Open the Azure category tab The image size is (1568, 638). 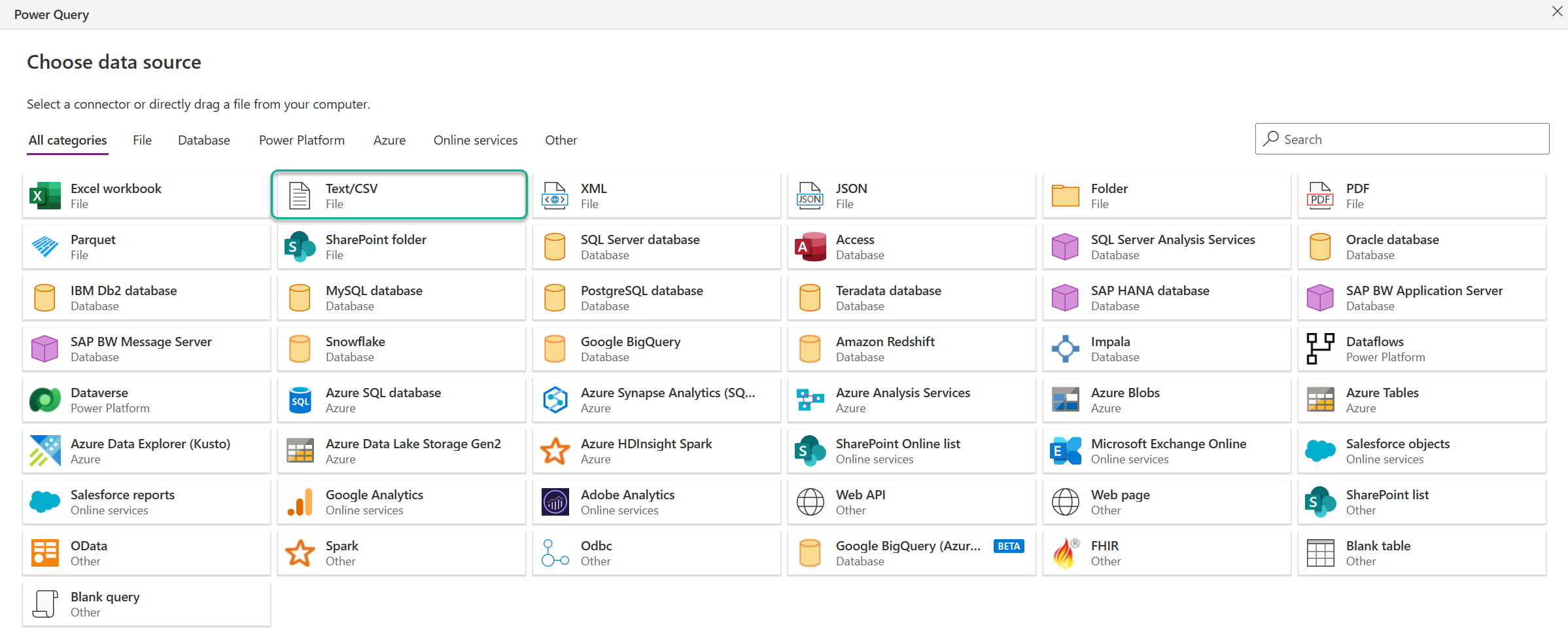pyautogui.click(x=389, y=140)
